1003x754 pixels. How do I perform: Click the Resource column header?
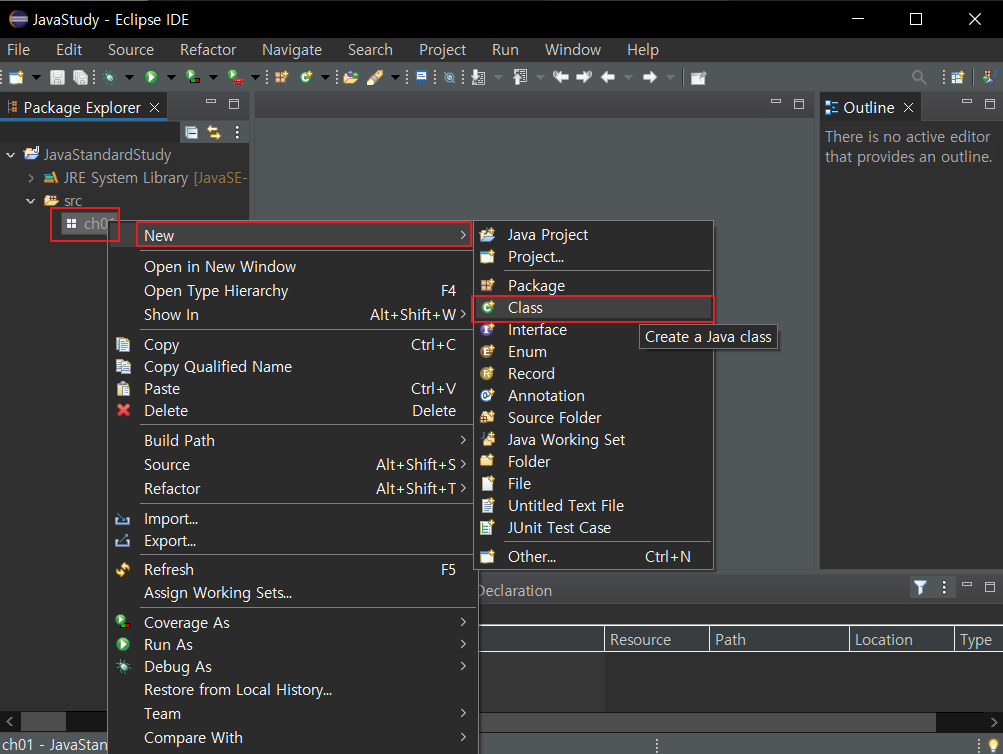tap(656, 640)
